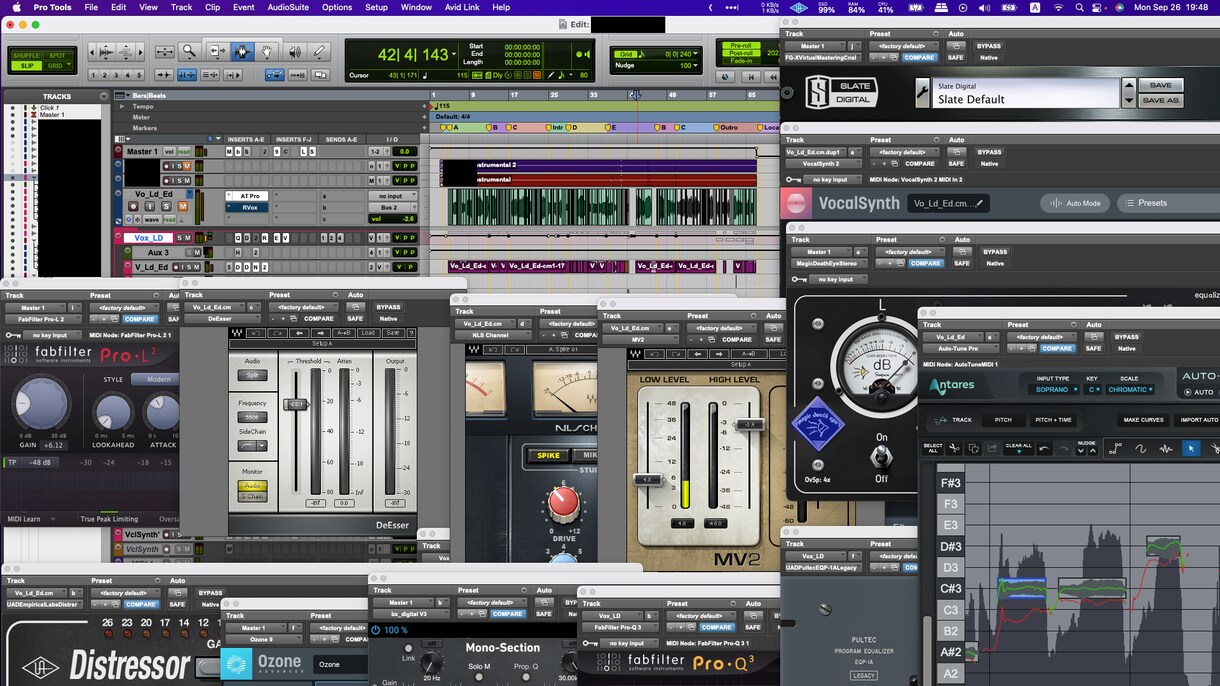The width and height of the screenshot is (1220, 686).
Task: Activate the Scrubber speaker tool
Action: coord(294,52)
